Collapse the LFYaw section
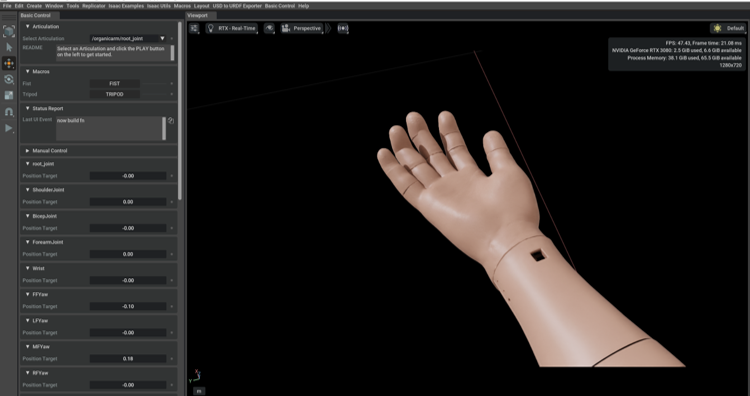 (28, 320)
